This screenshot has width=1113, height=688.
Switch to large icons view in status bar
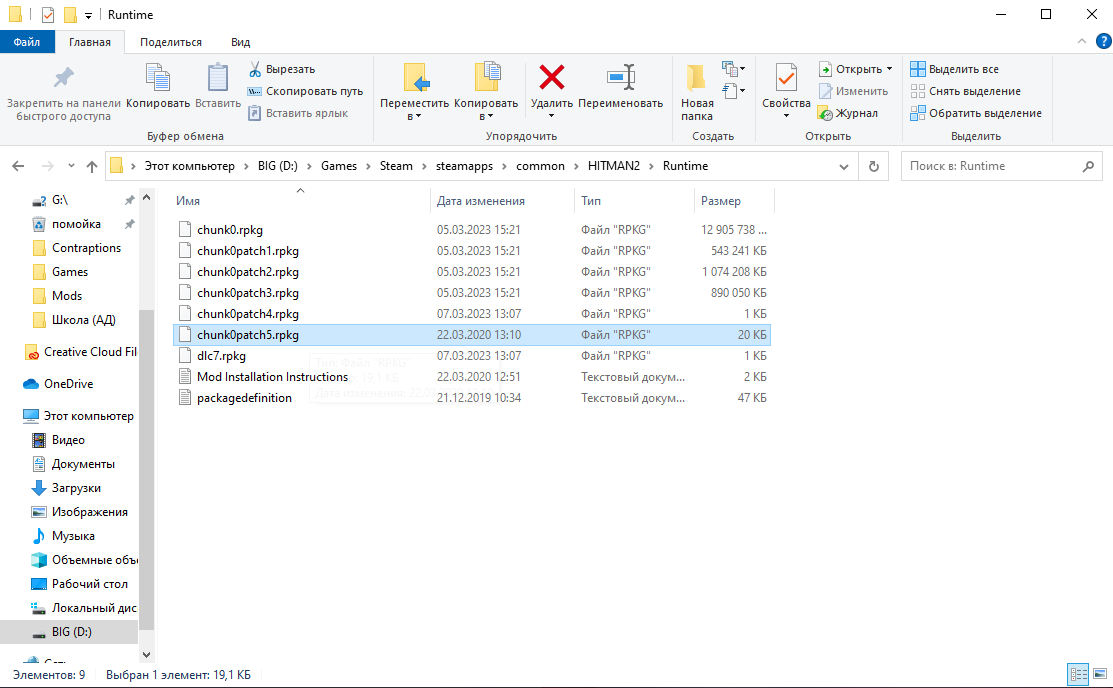pos(1098,675)
